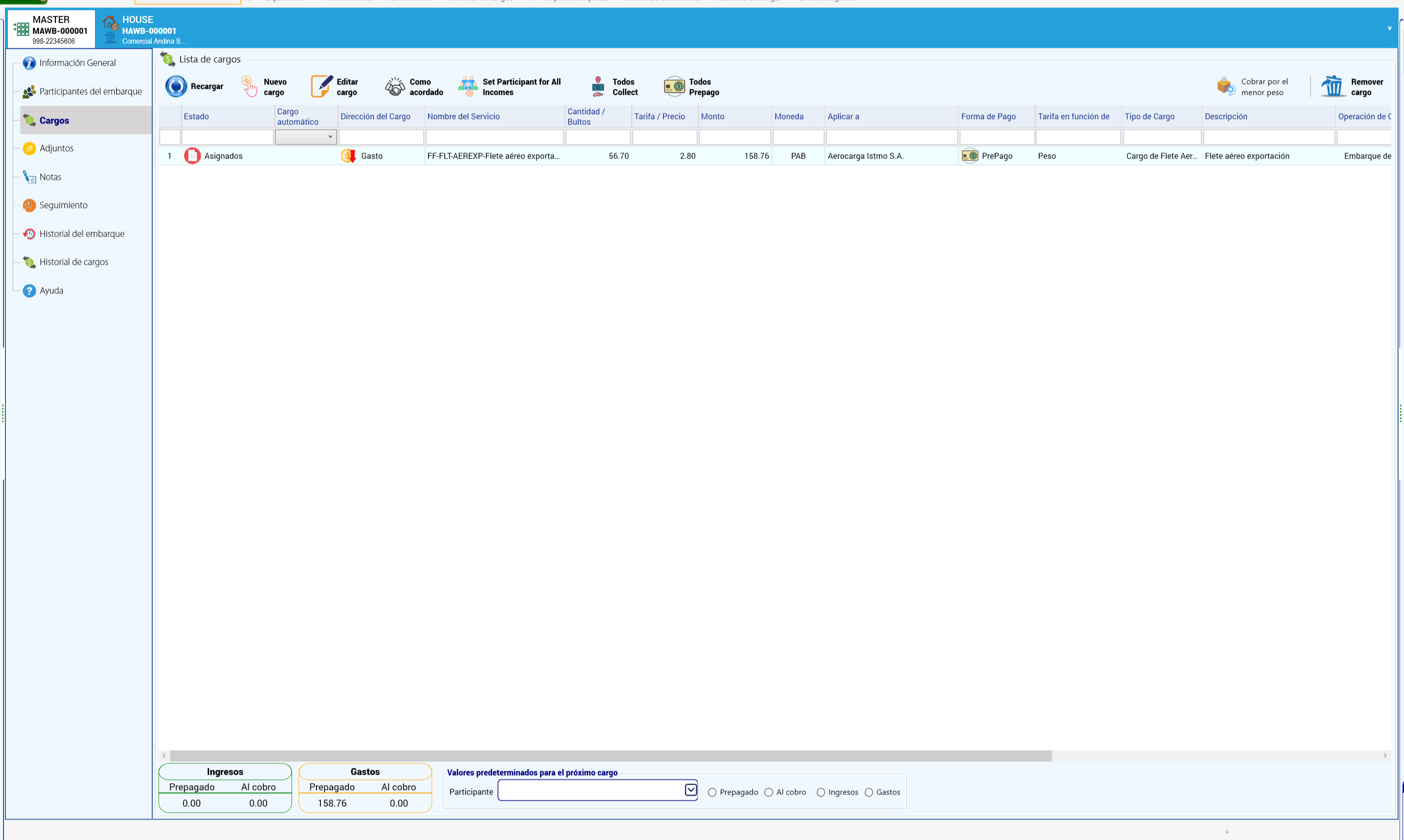Click the scrollbar right arrow
The width and height of the screenshot is (1404, 840).
(1385, 756)
